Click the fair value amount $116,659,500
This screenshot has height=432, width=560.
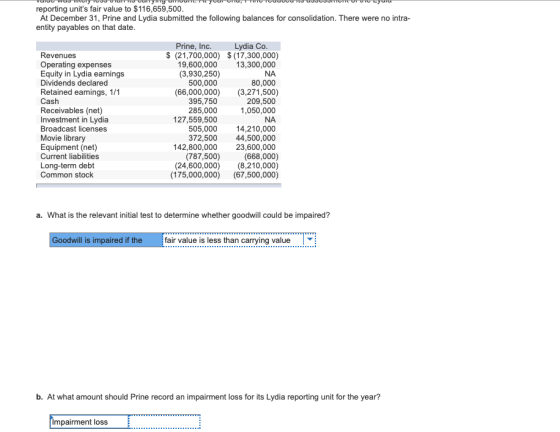pyautogui.click(x=158, y=9)
